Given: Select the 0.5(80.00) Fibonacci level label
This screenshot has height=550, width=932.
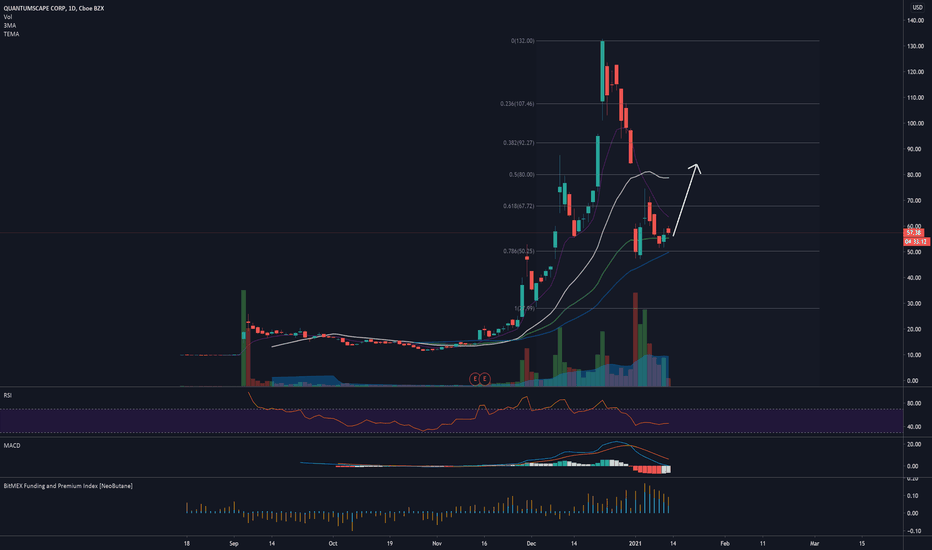Looking at the screenshot, I should click(x=521, y=174).
